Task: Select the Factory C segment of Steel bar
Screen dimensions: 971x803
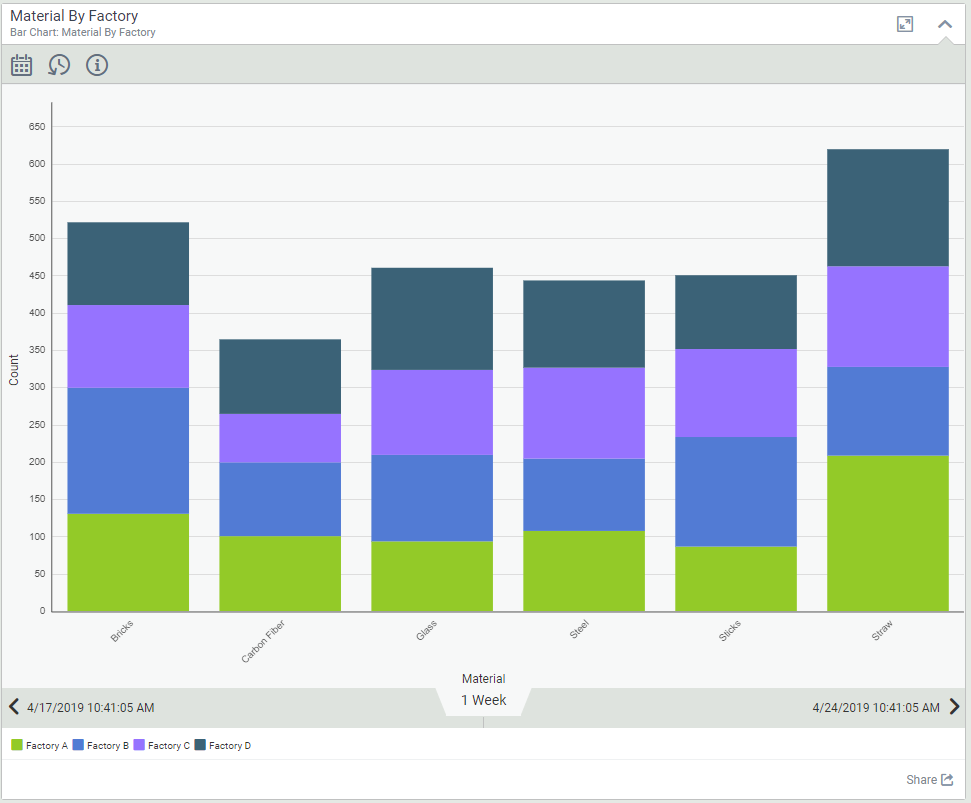Action: pyautogui.click(x=584, y=412)
